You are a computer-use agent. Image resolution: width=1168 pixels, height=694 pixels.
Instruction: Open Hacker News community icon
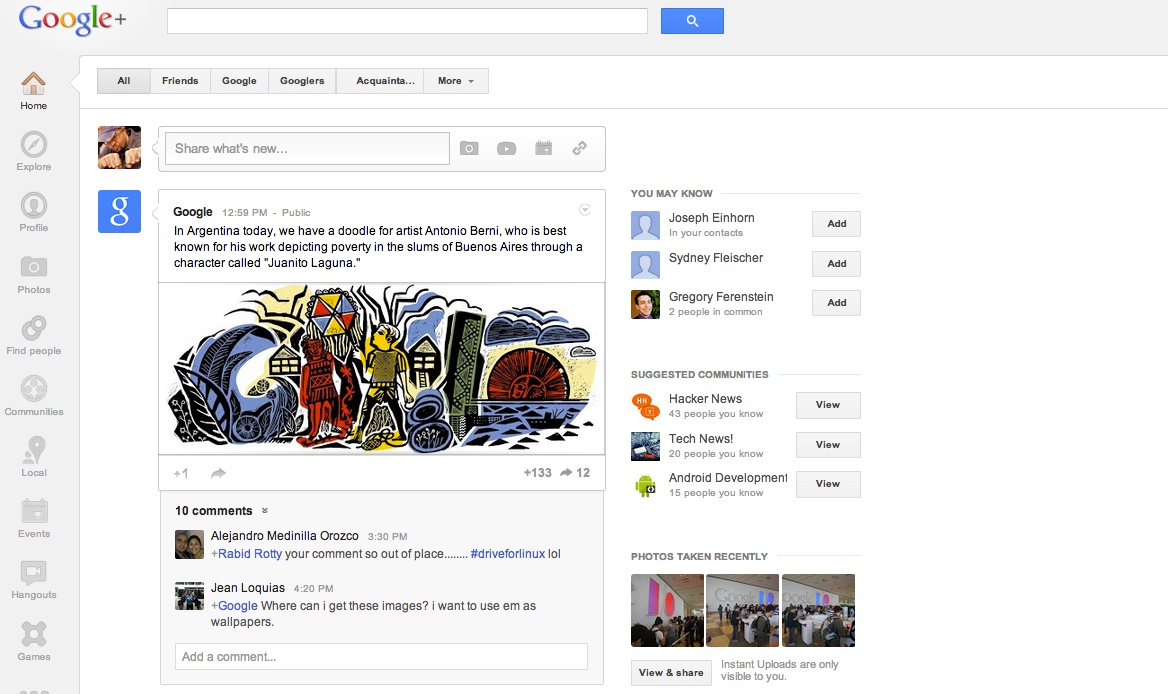point(645,406)
